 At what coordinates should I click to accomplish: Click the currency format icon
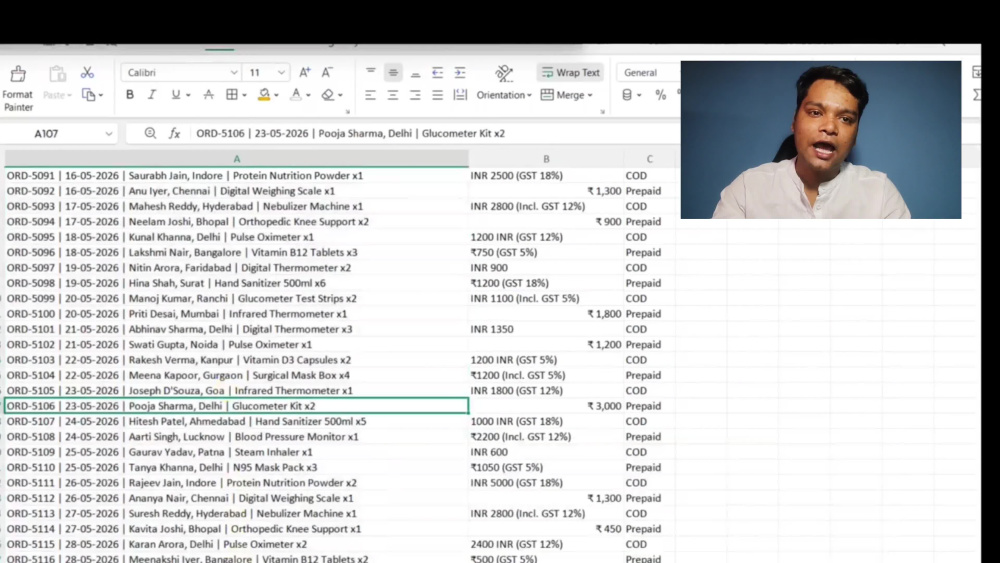(x=627, y=95)
